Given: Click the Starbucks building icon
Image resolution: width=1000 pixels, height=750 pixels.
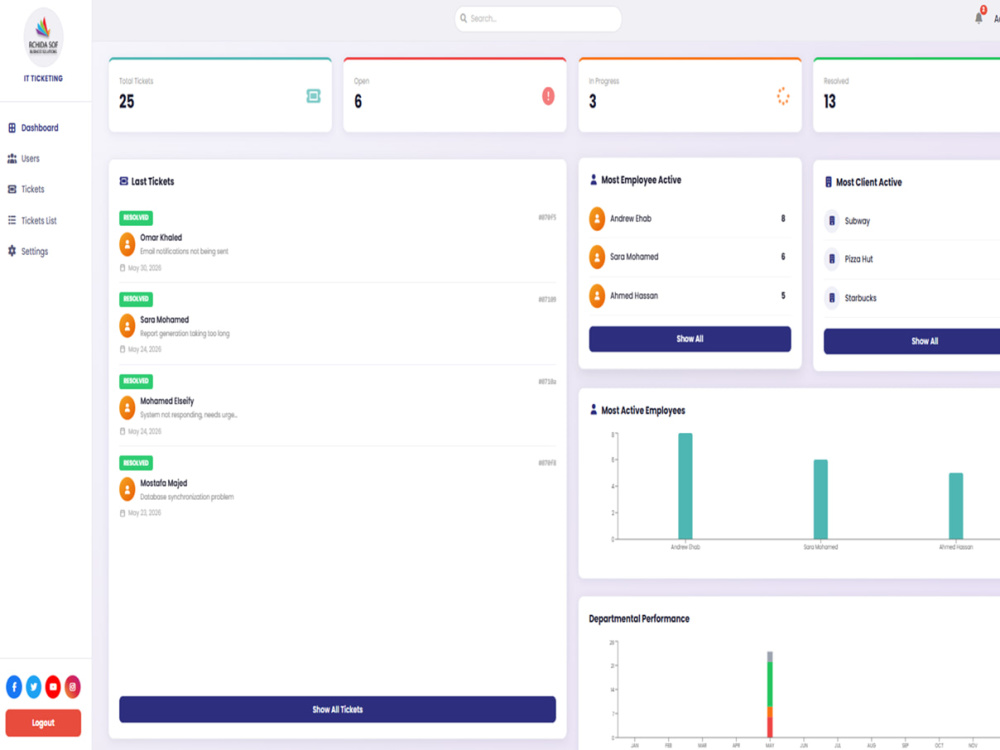Looking at the screenshot, I should 832,298.
